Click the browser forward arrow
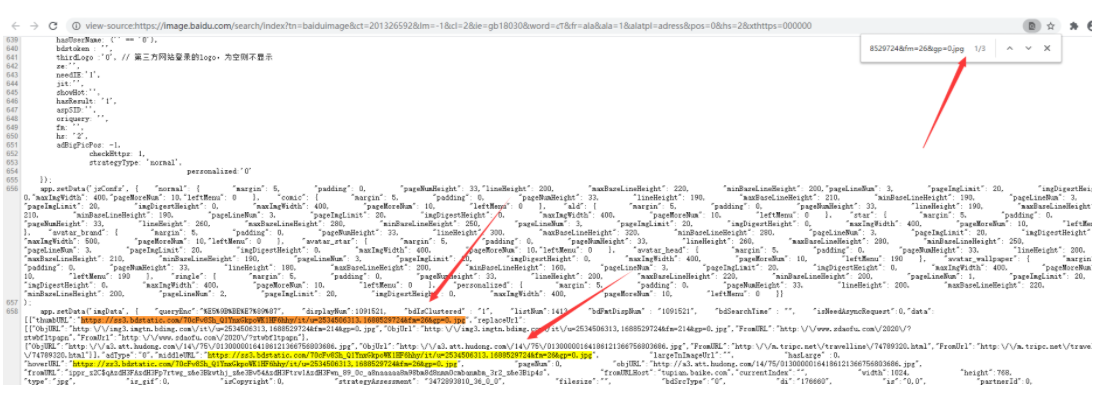The width and height of the screenshot is (1108, 406). [x=34, y=25]
